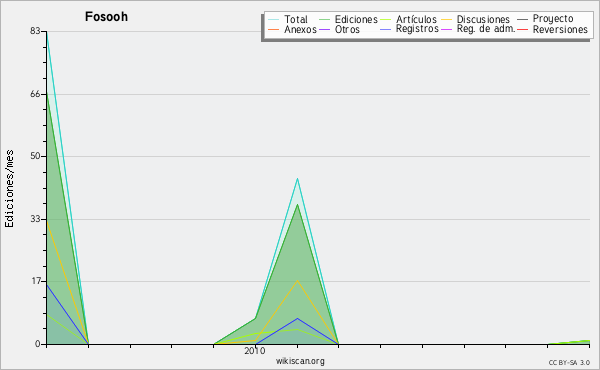Click the 2010 x-axis label
This screenshot has width=600, height=370.
tap(254, 351)
